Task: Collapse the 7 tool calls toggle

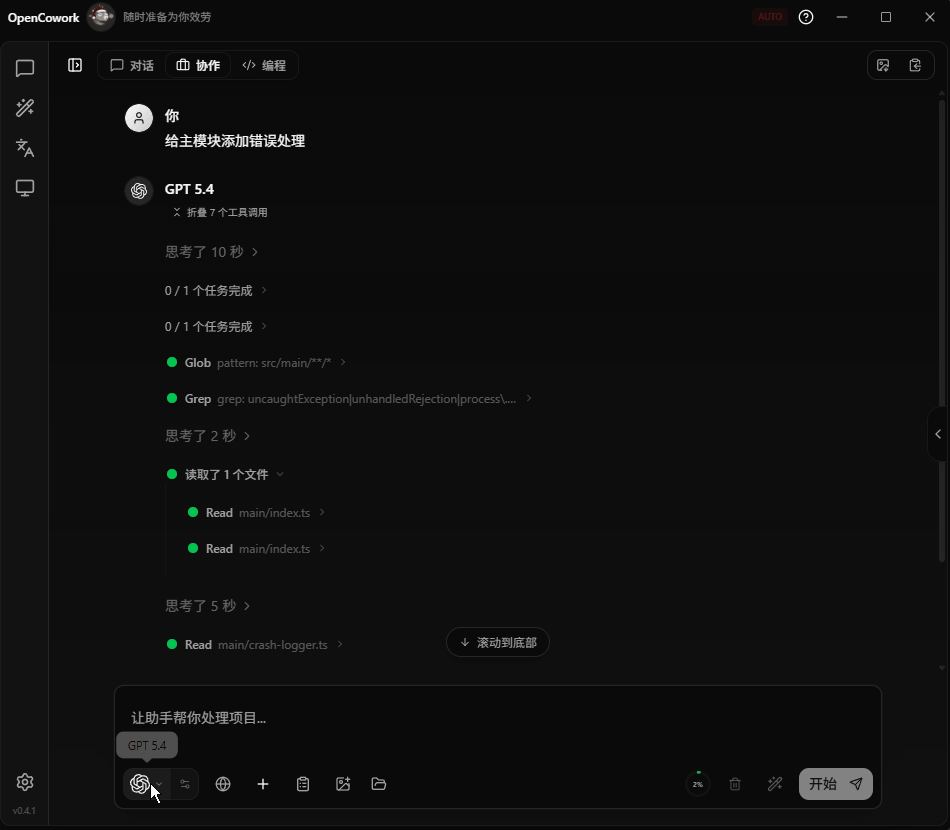Action: pyautogui.click(x=220, y=213)
